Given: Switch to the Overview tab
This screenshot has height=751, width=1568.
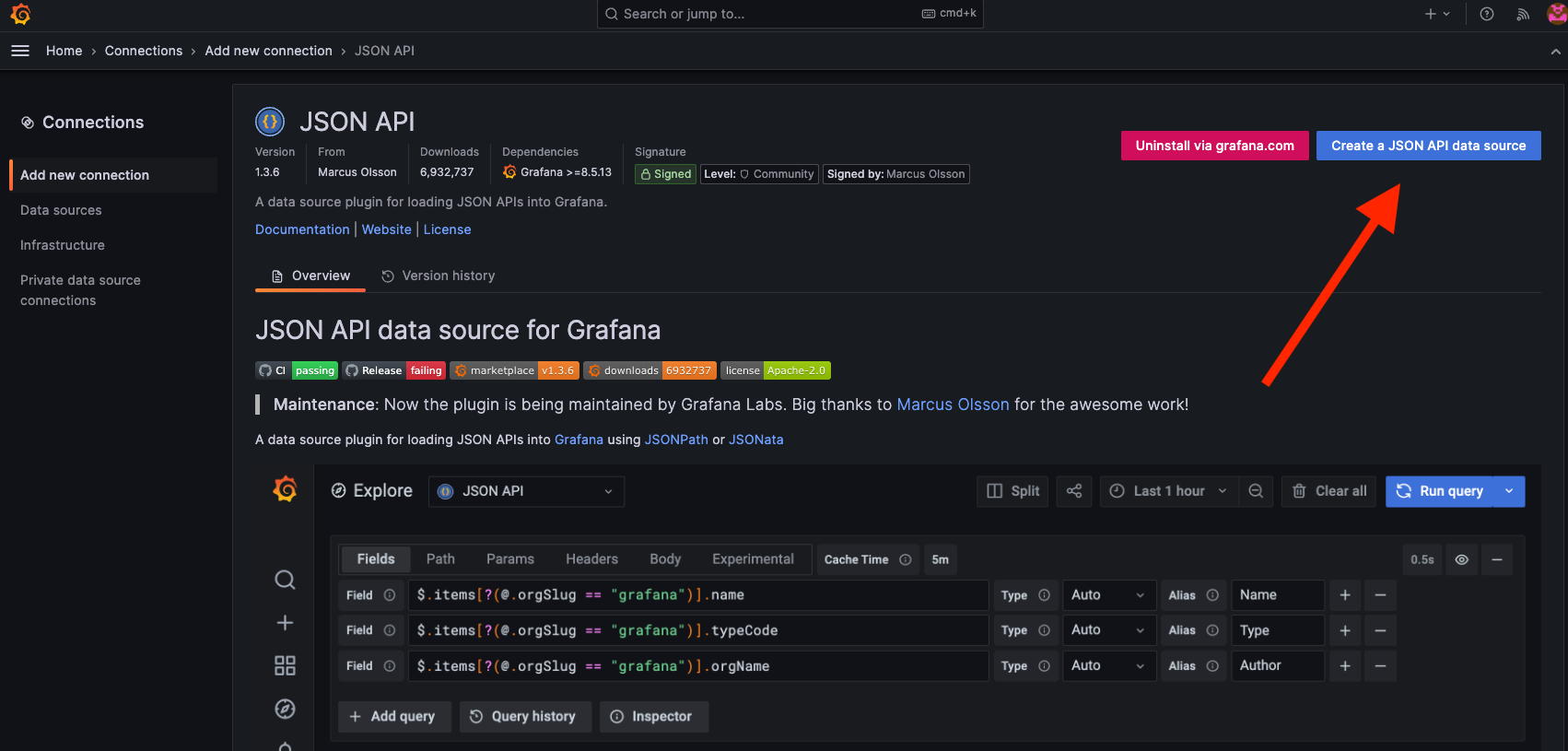Looking at the screenshot, I should point(310,276).
